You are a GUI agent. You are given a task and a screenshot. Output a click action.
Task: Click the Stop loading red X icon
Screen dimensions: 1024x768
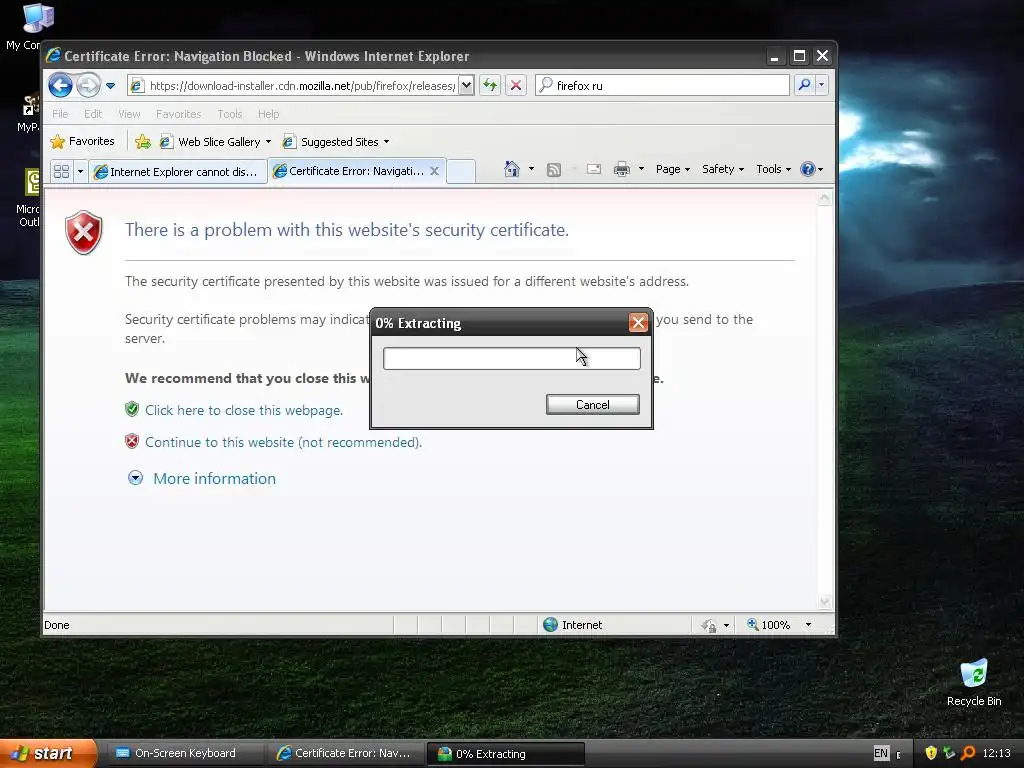tap(516, 85)
